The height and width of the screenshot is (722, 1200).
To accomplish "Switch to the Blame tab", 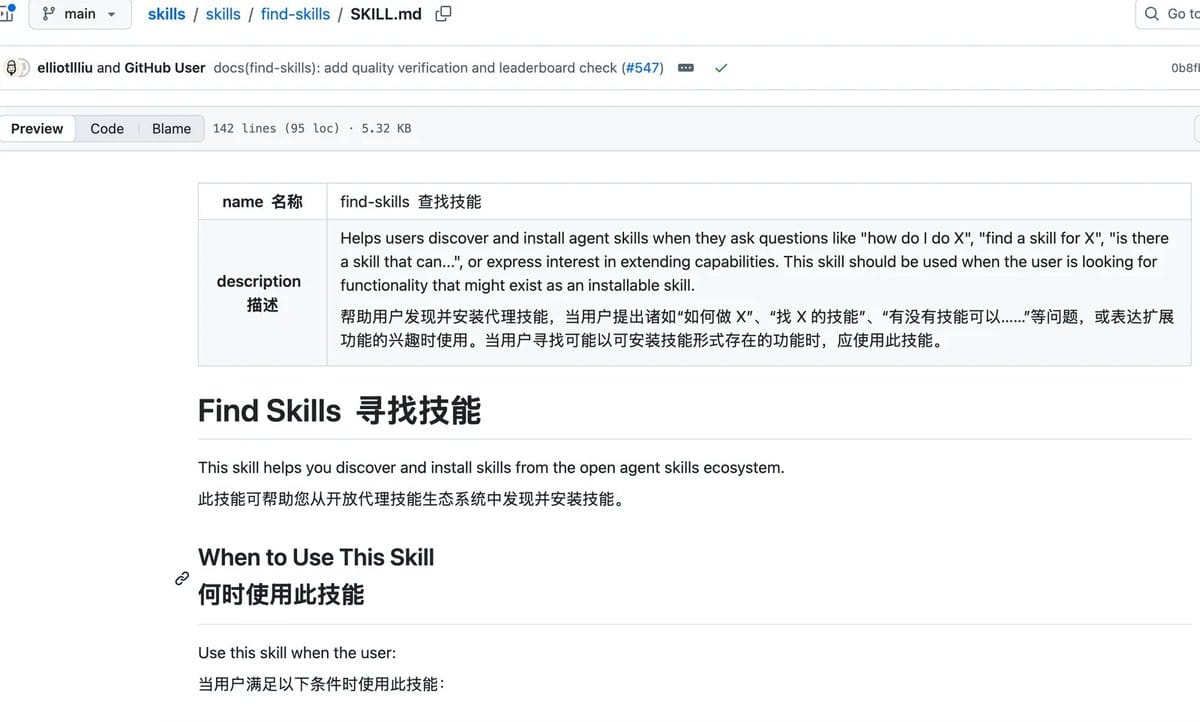I will click(171, 128).
